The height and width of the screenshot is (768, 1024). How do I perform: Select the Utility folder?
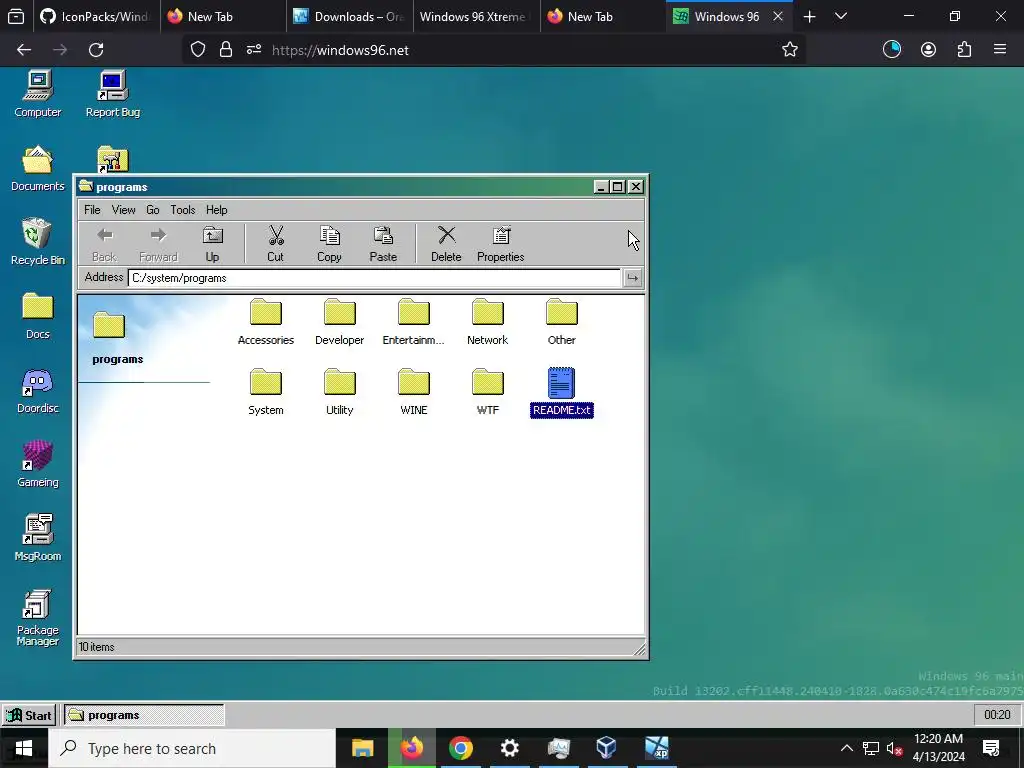coord(340,392)
